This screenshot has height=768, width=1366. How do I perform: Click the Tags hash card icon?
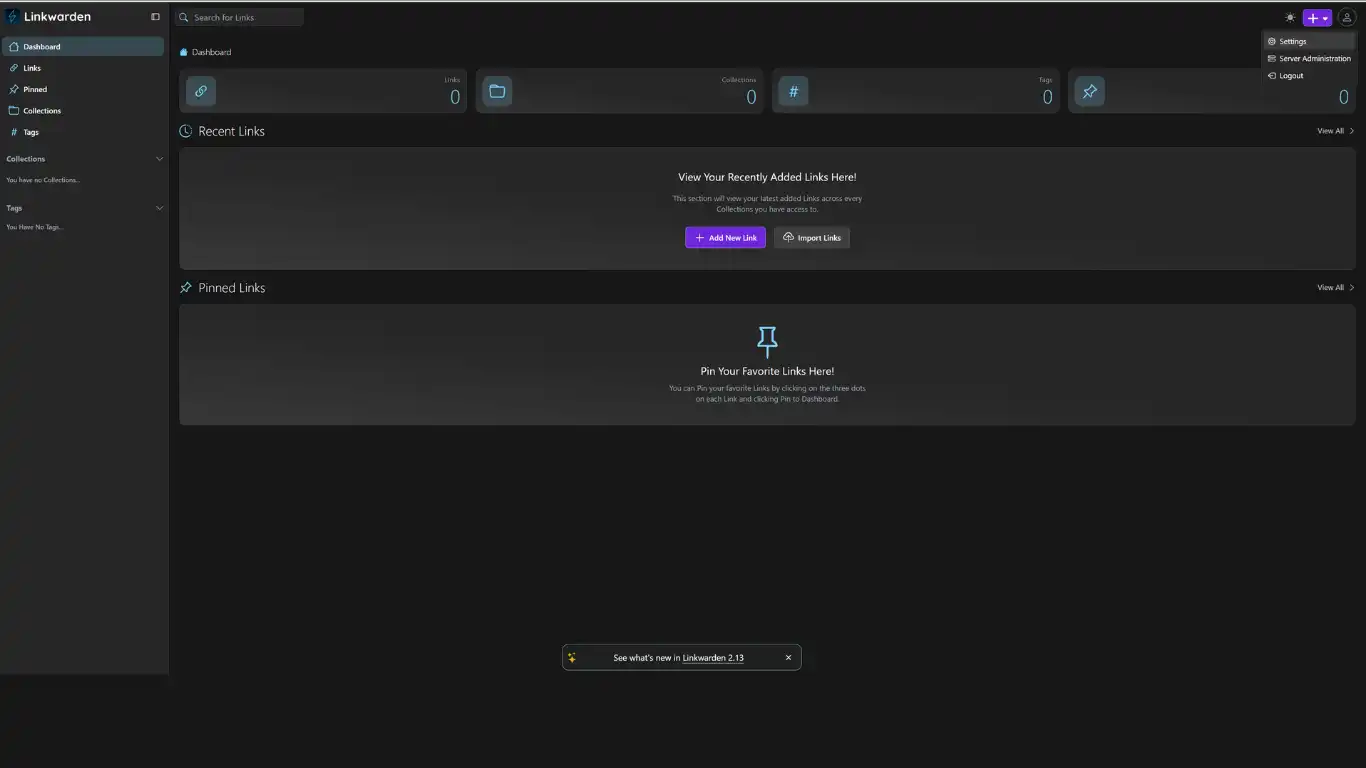793,91
